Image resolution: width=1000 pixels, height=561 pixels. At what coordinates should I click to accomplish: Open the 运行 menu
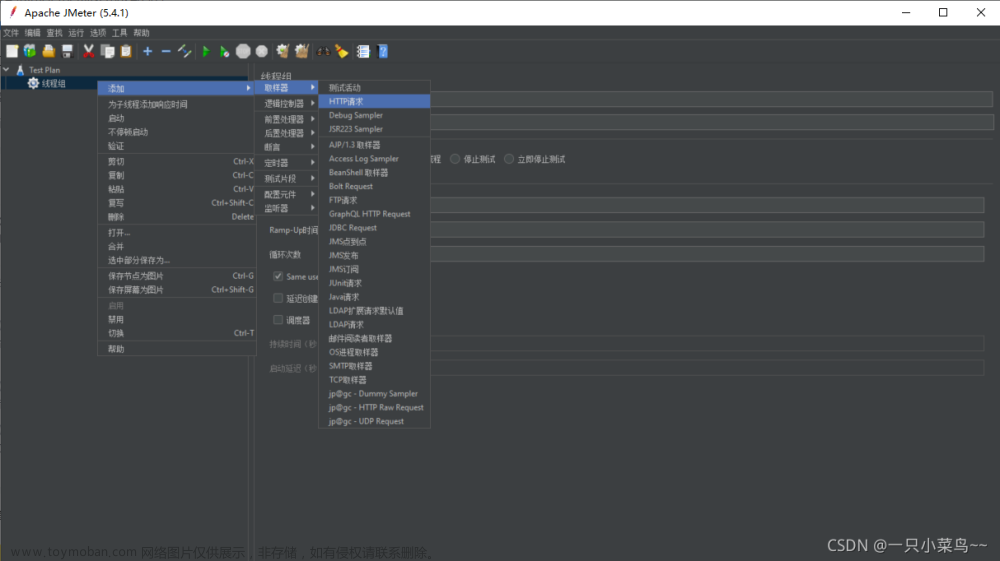click(76, 33)
